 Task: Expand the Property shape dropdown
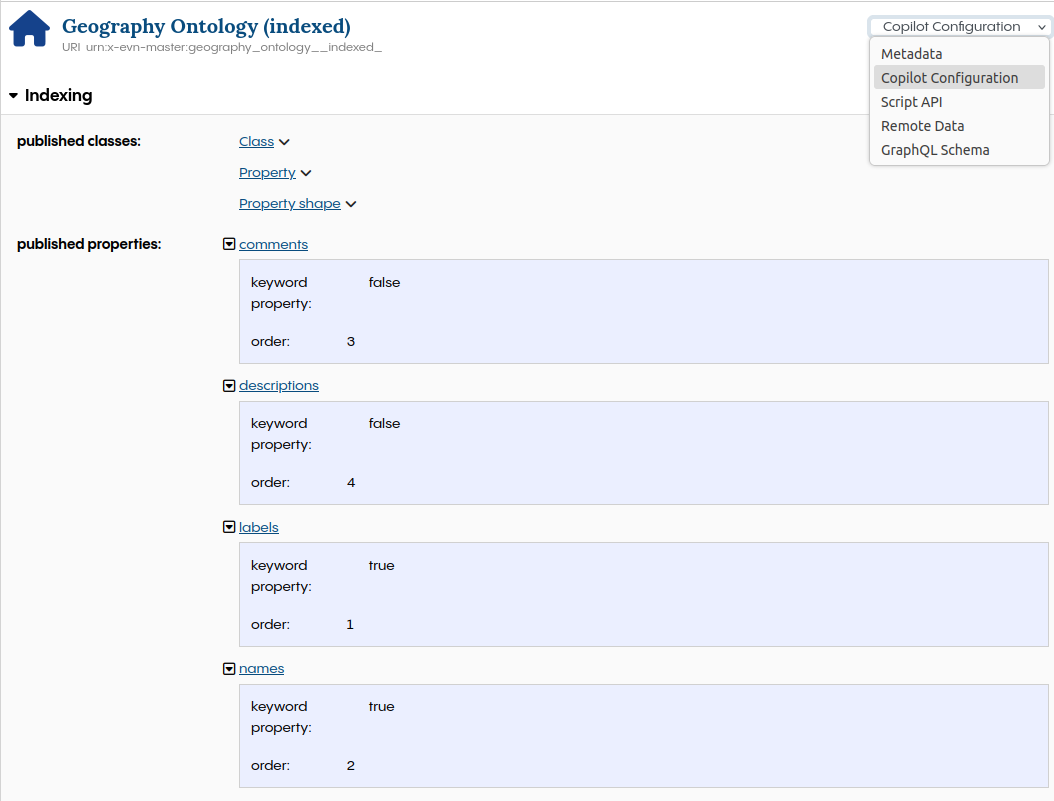pyautogui.click(x=297, y=203)
